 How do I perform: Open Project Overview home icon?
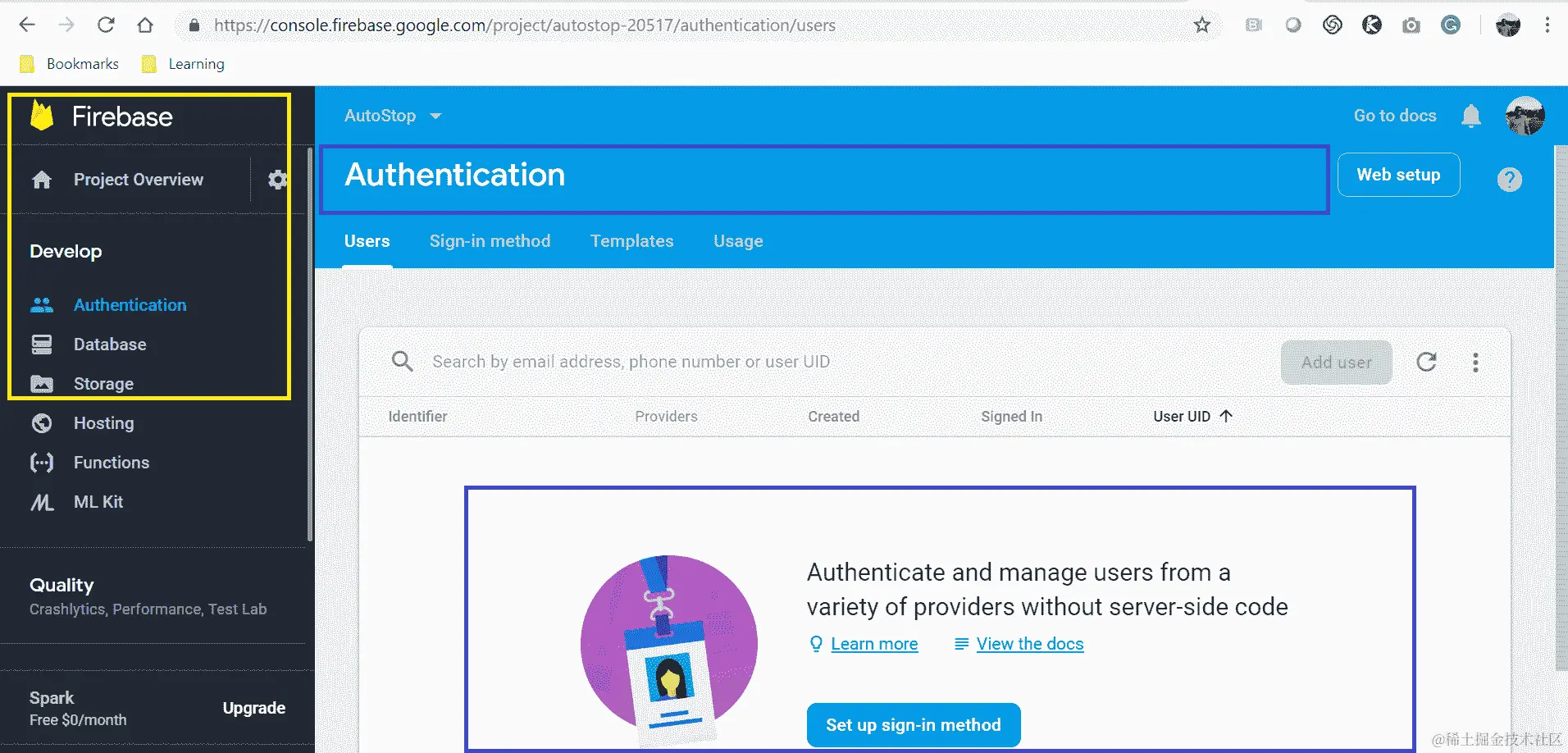tap(42, 180)
